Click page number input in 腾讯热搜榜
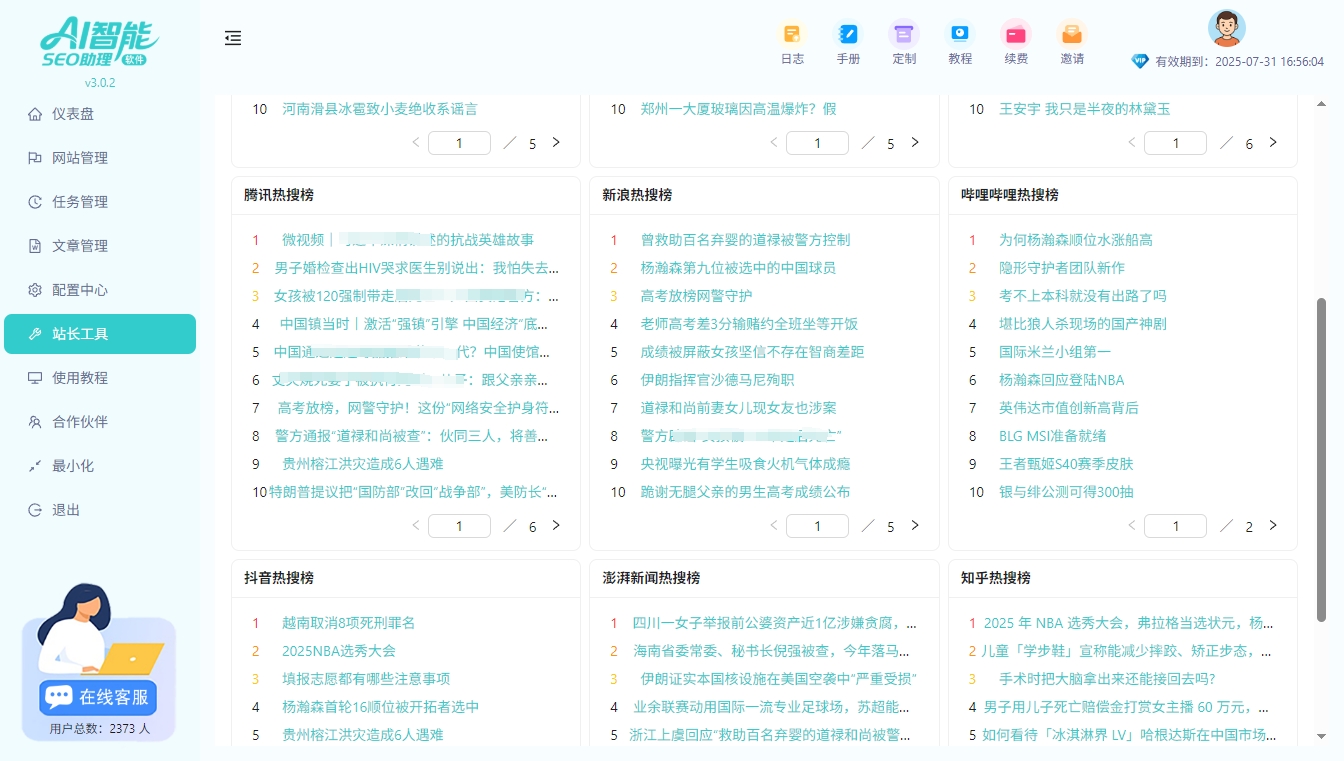1344x761 pixels. [459, 526]
